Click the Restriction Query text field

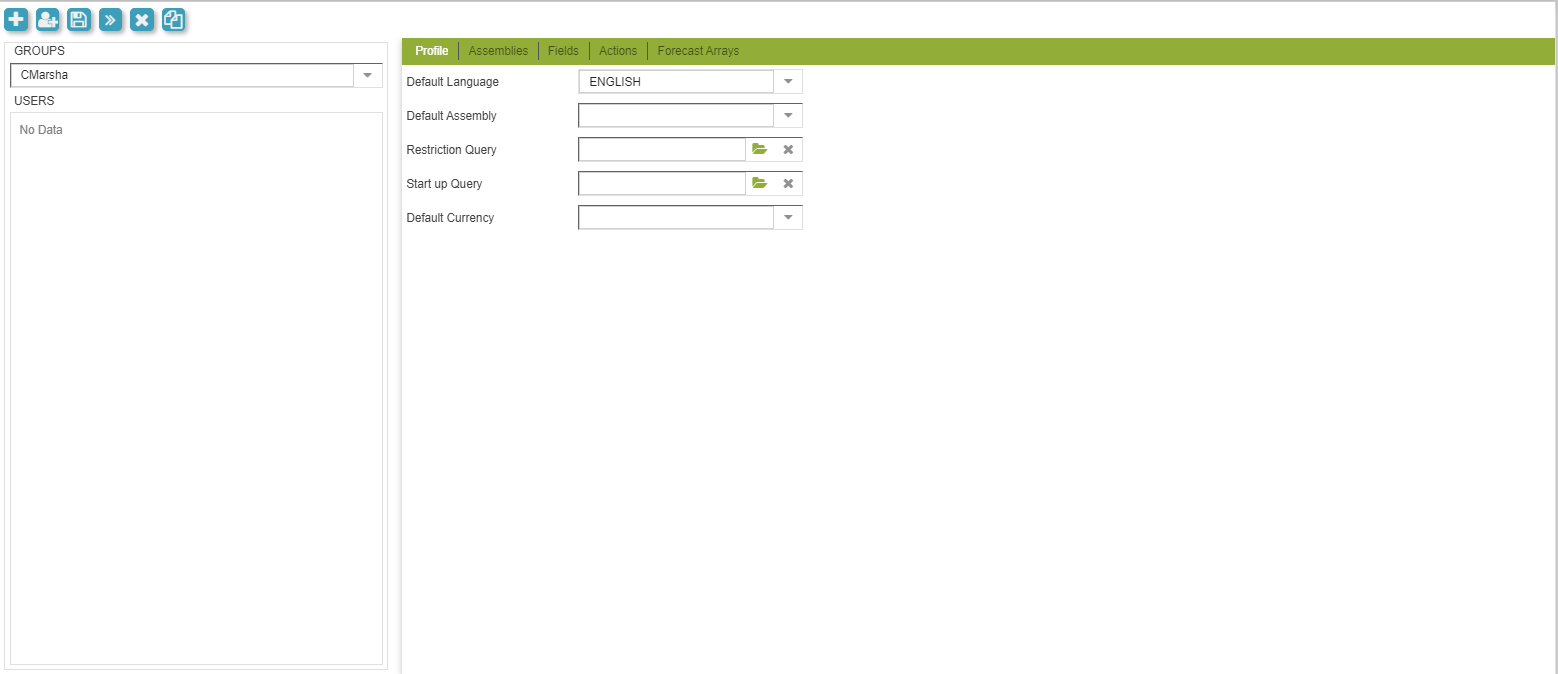(x=662, y=150)
